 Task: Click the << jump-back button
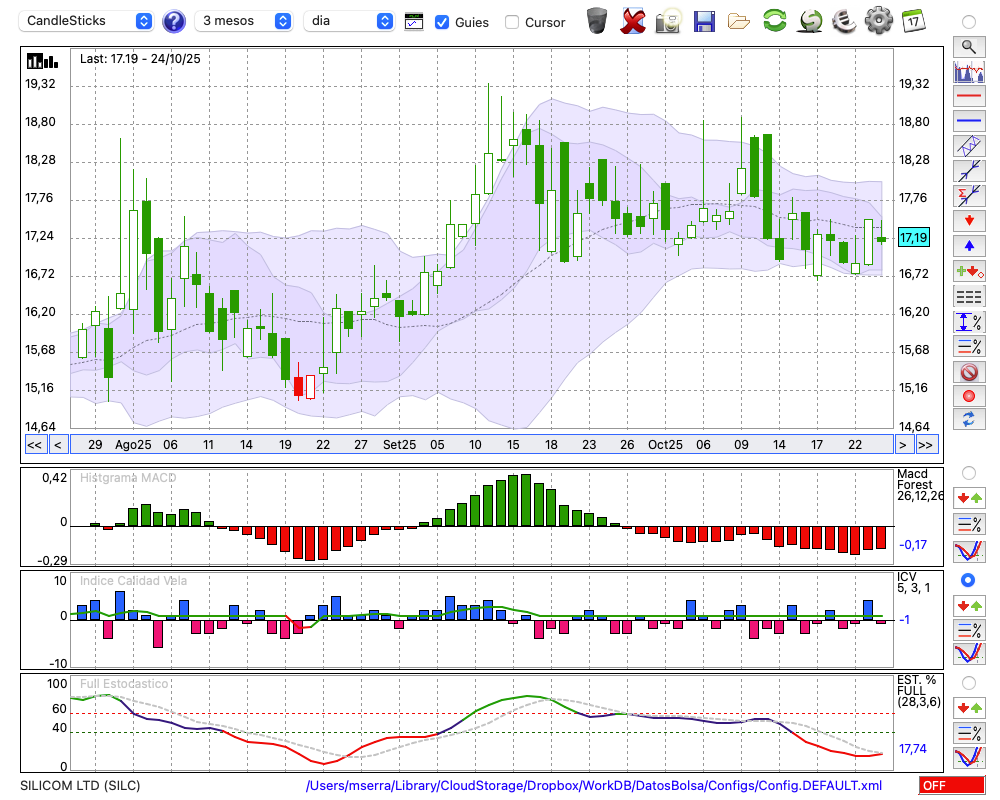34,445
